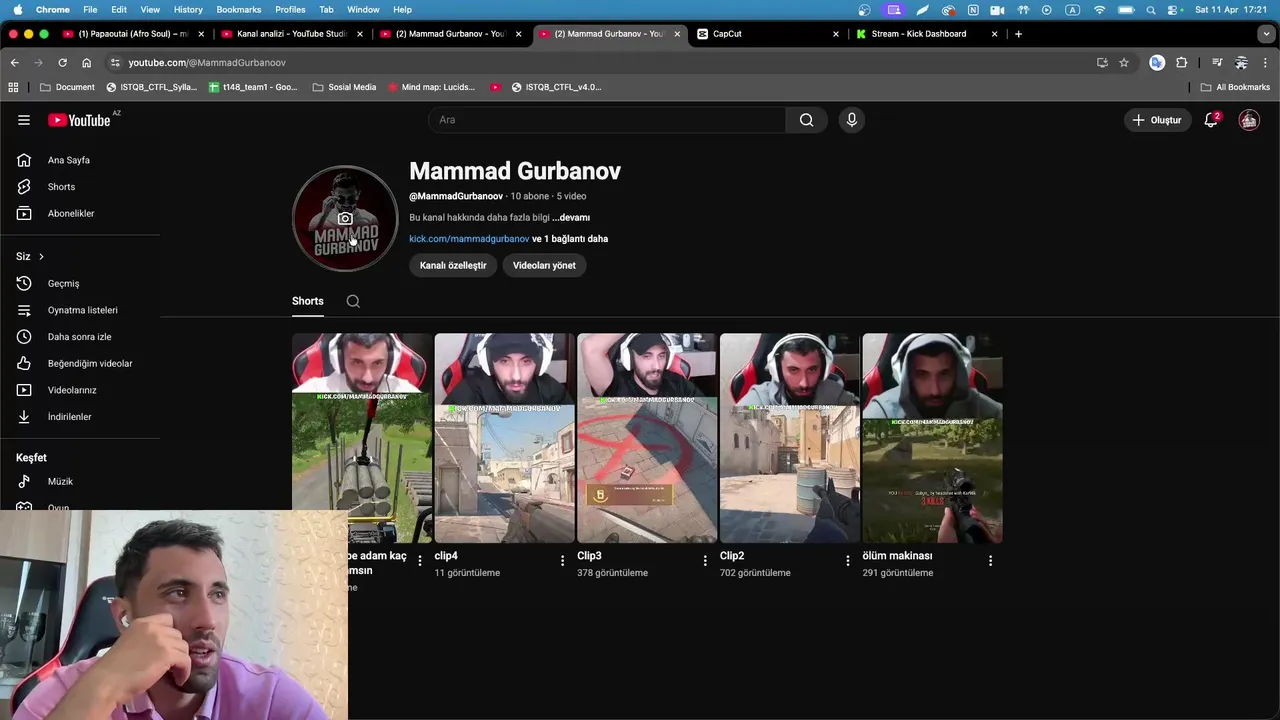Click Kanalı özelleştir button

453,265
